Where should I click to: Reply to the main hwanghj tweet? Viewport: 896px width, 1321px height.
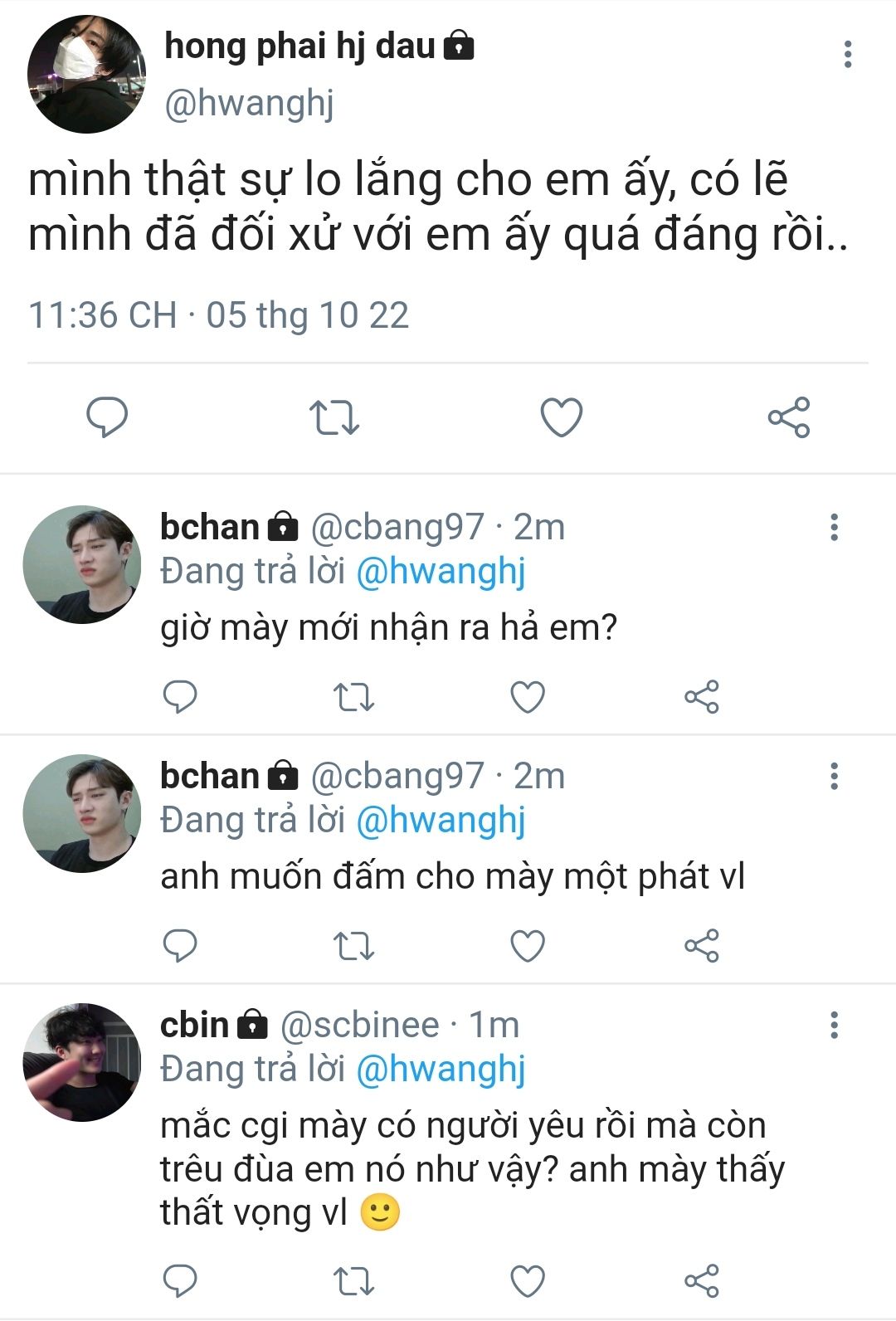click(107, 417)
